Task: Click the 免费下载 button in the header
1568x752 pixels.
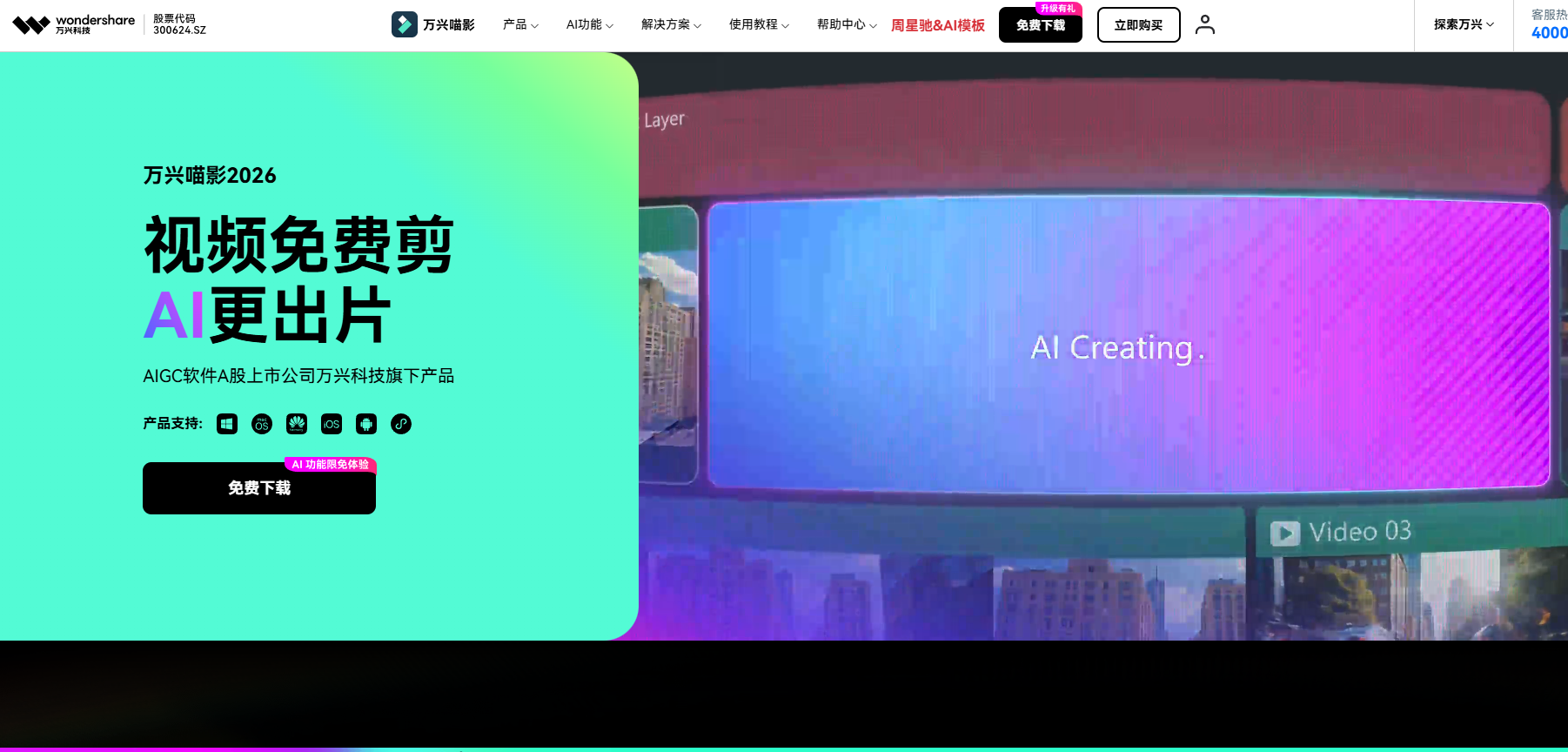Action: click(1041, 25)
